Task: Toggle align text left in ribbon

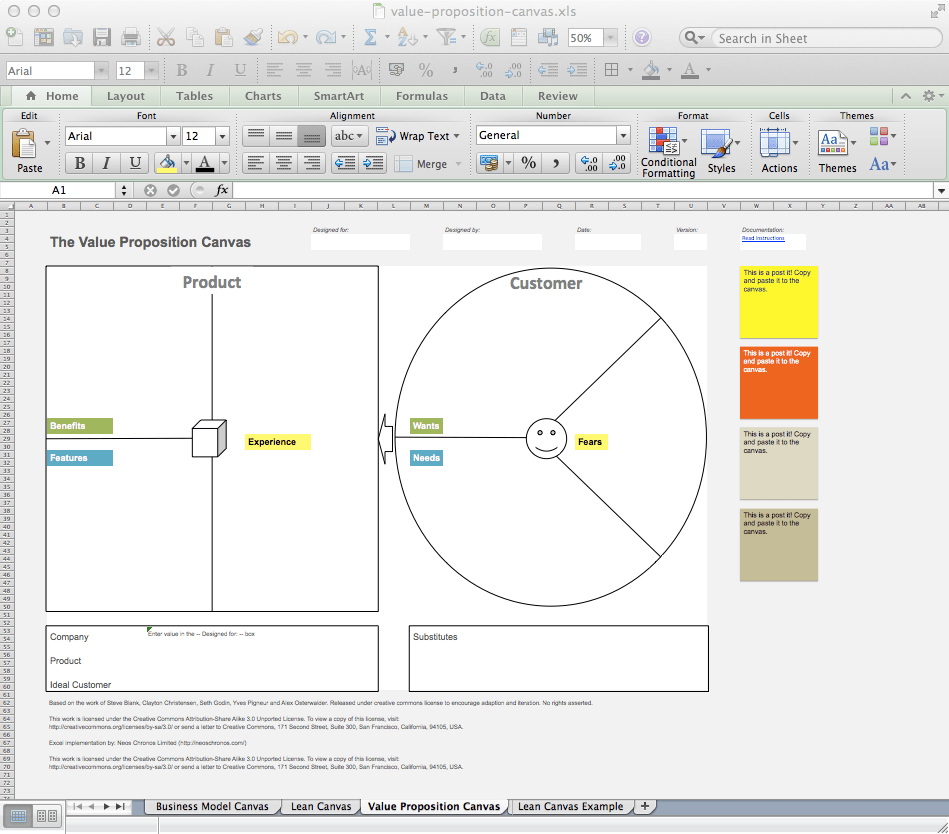Action: (x=256, y=163)
